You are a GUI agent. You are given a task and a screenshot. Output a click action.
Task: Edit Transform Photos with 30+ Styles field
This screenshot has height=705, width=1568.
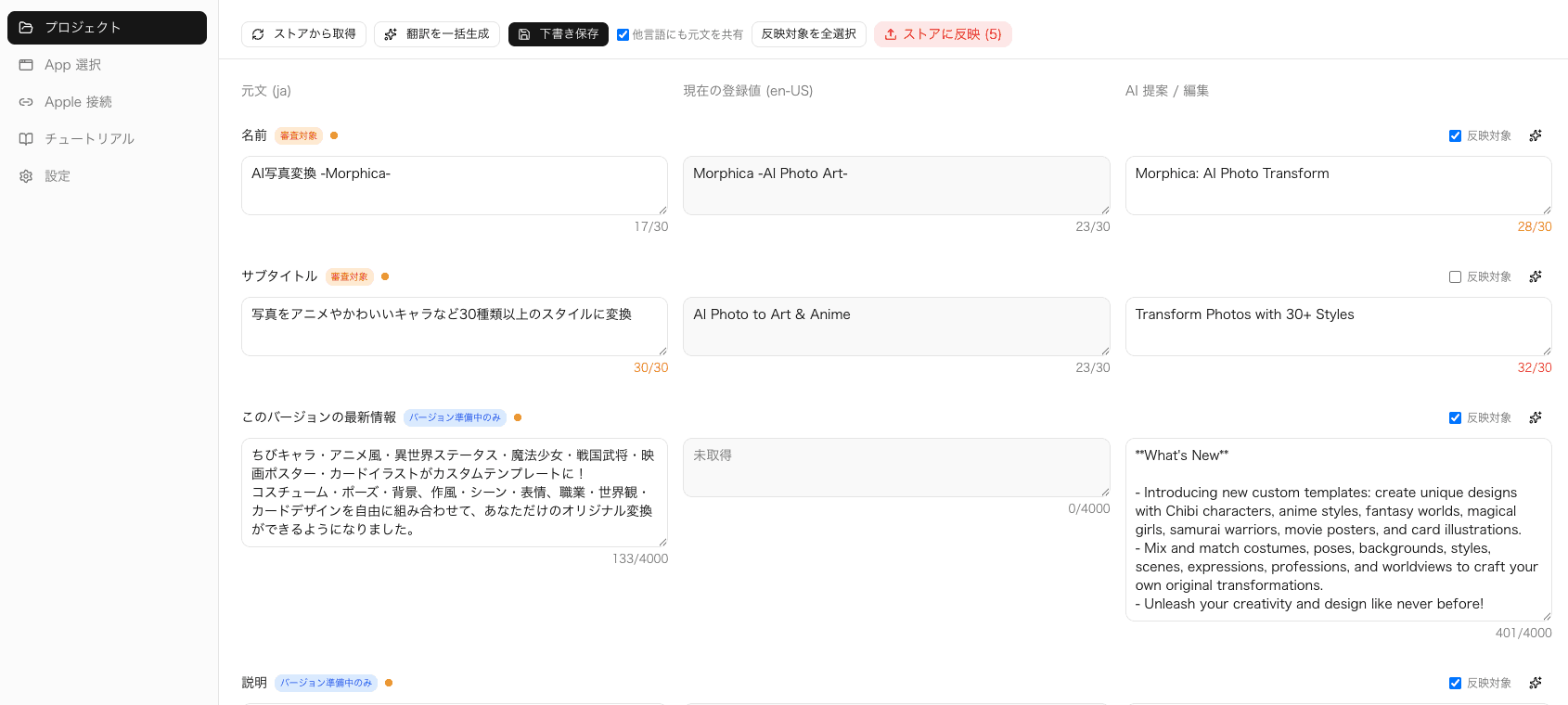1339,327
